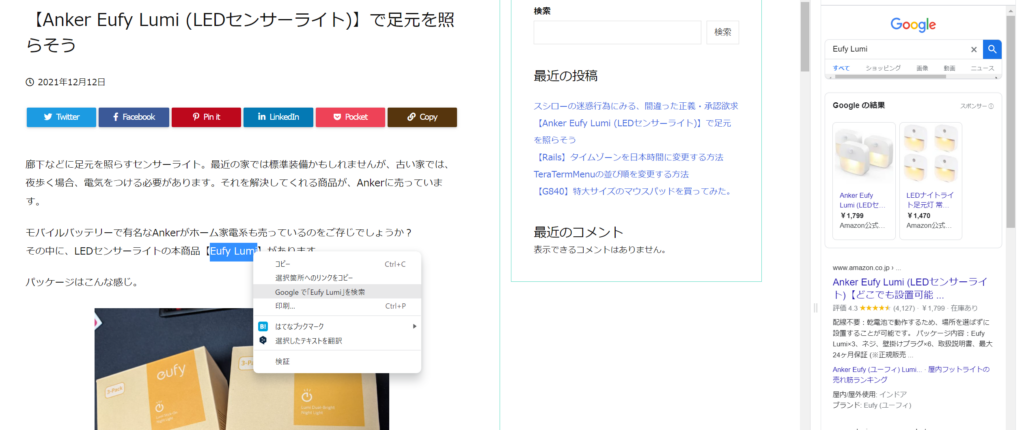Click the highlighted Eufy Lumi text in the article

point(233,251)
